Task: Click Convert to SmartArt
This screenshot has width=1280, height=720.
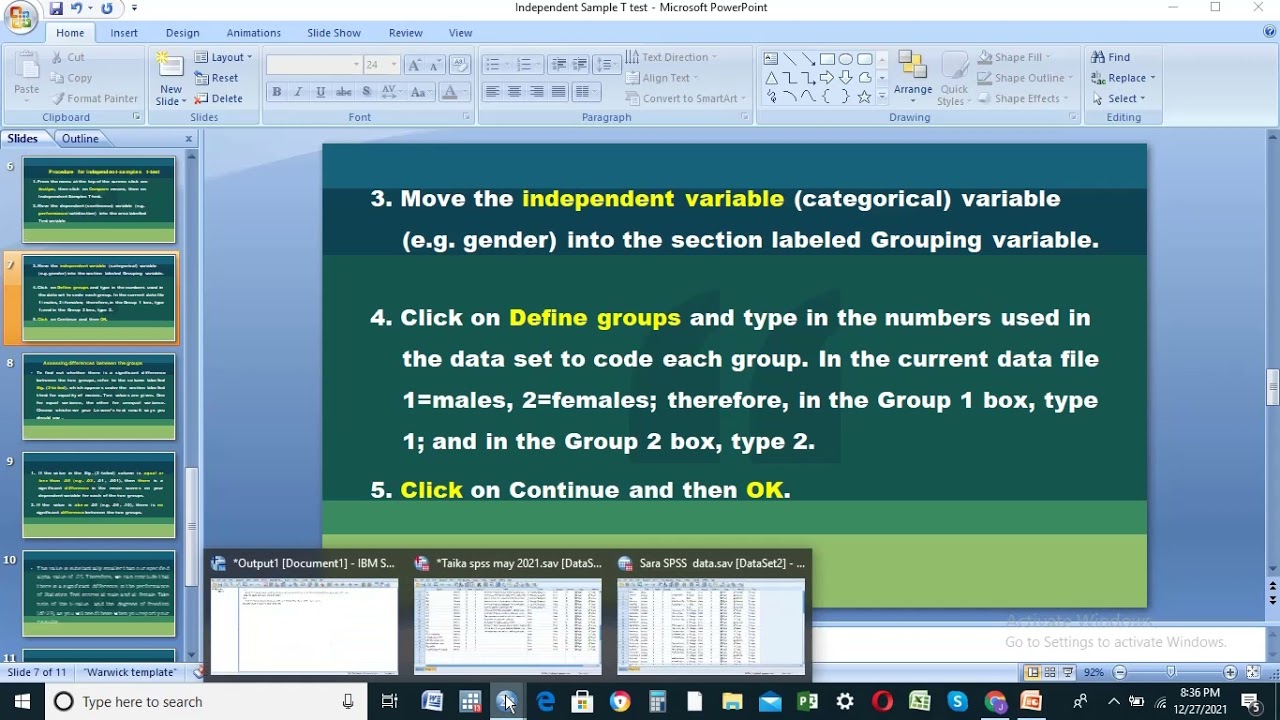Action: click(686, 98)
